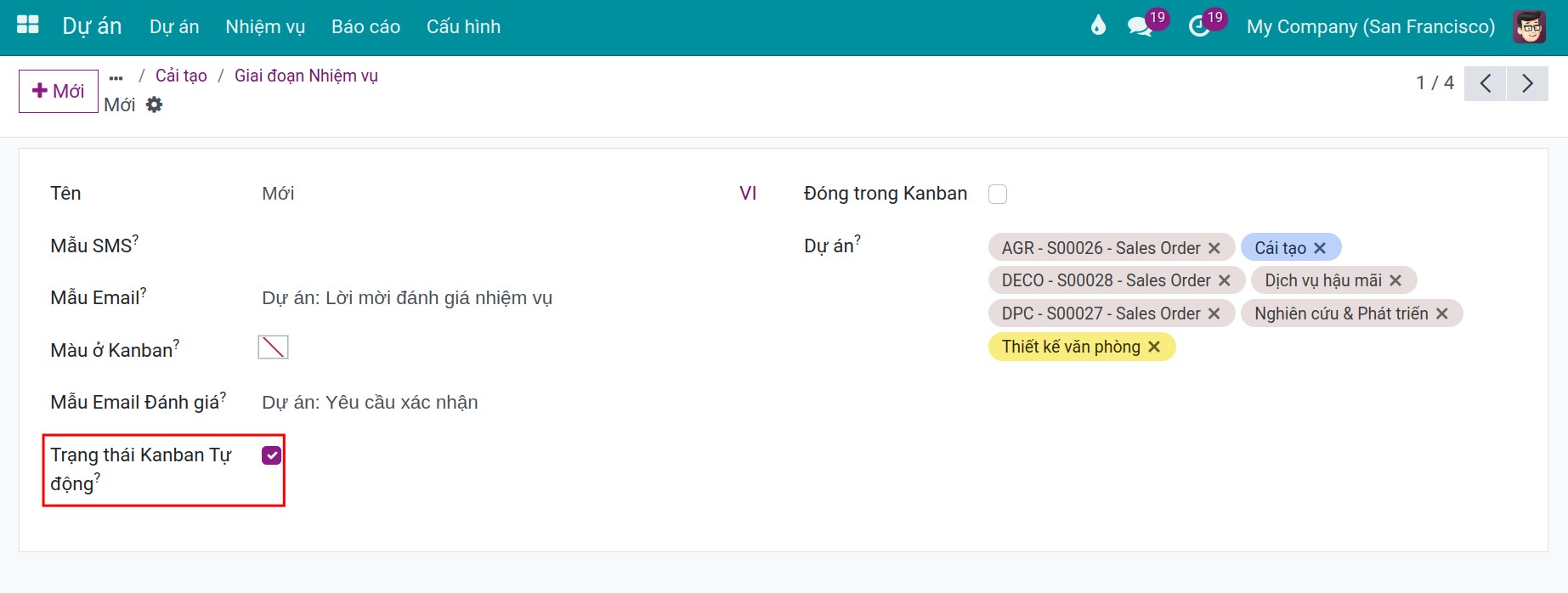The width and height of the screenshot is (1568, 593).
Task: Open the user avatar menu
Action: click(x=1529, y=26)
